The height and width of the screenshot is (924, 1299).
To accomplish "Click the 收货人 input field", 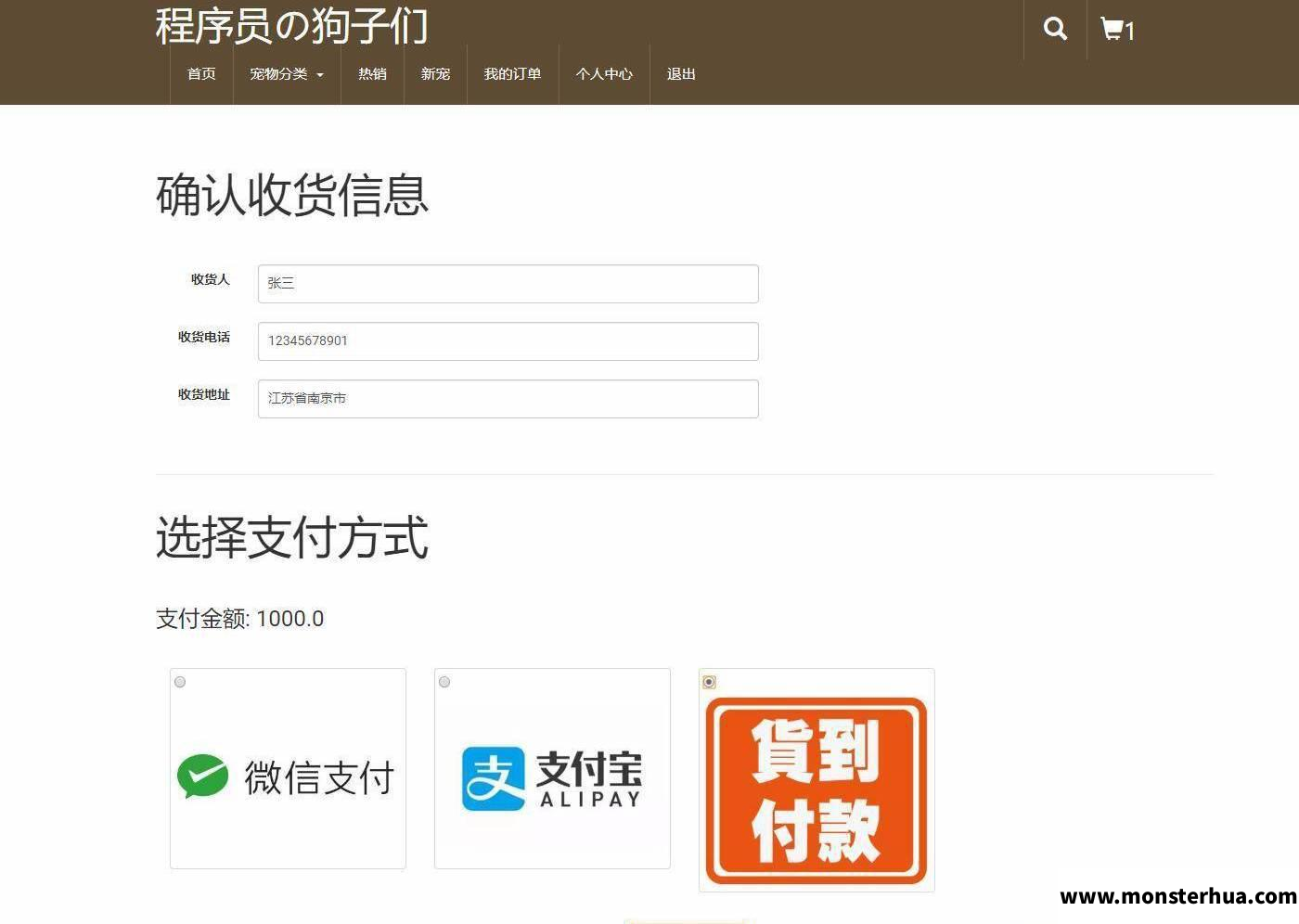I will [508, 284].
